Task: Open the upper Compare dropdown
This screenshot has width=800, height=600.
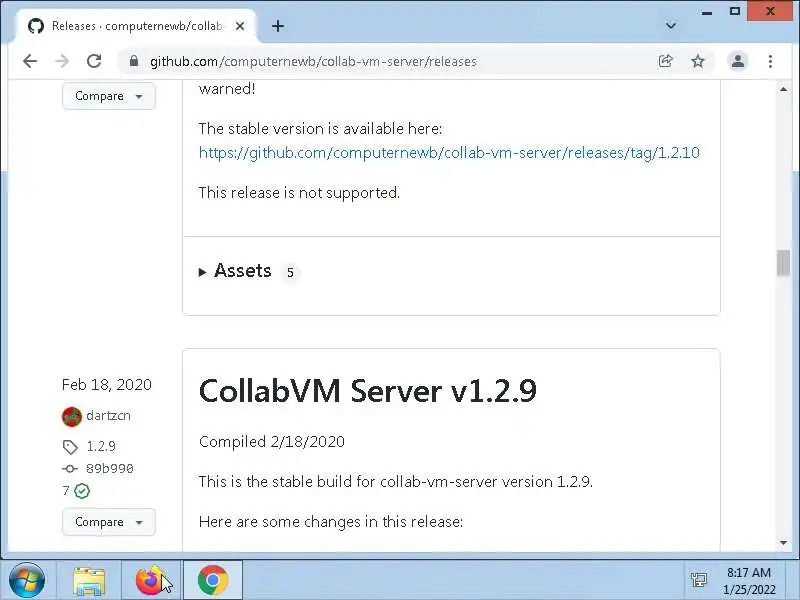Action: click(109, 96)
